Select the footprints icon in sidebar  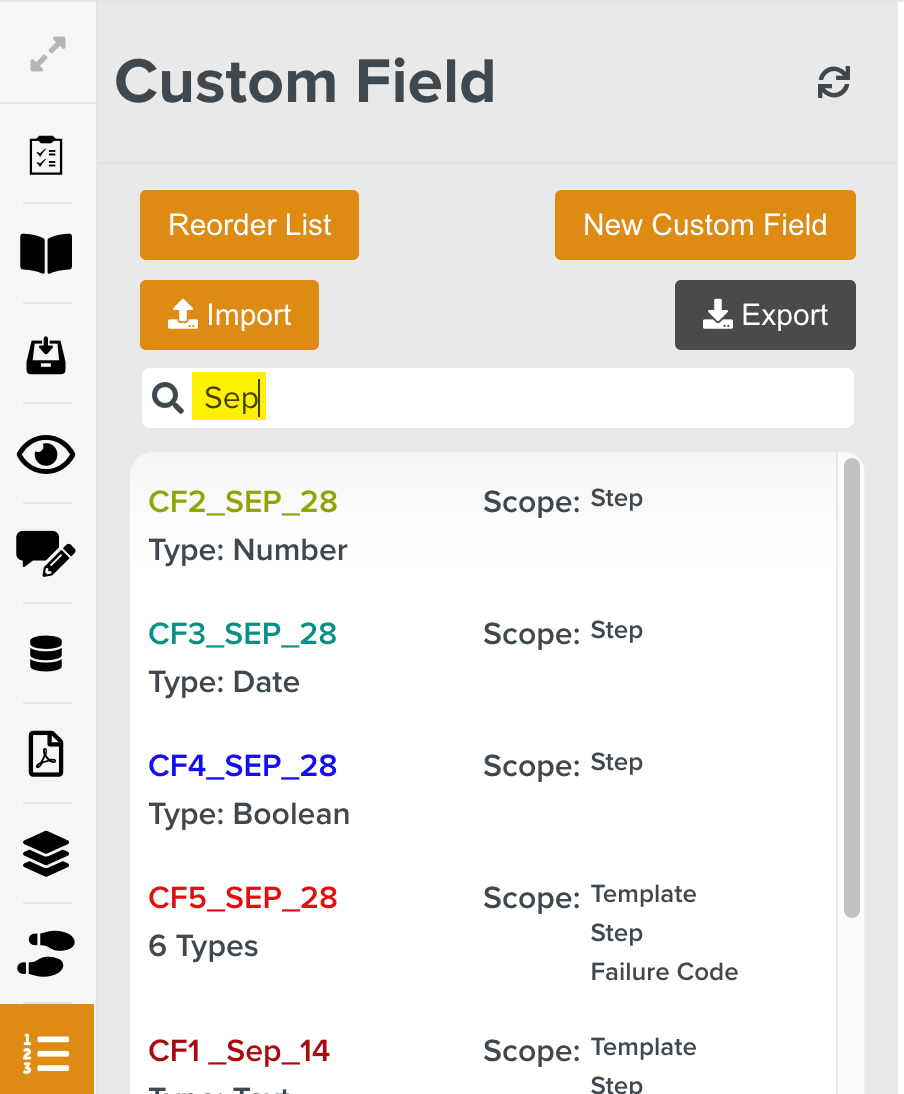pos(46,954)
